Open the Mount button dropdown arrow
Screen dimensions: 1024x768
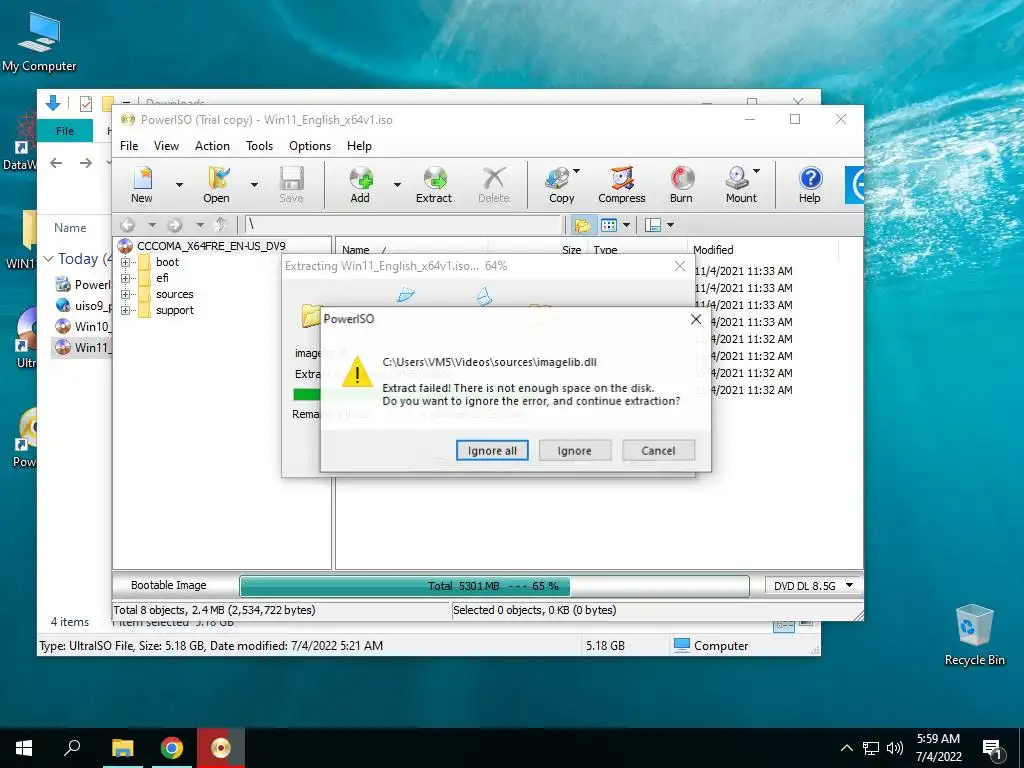click(756, 171)
